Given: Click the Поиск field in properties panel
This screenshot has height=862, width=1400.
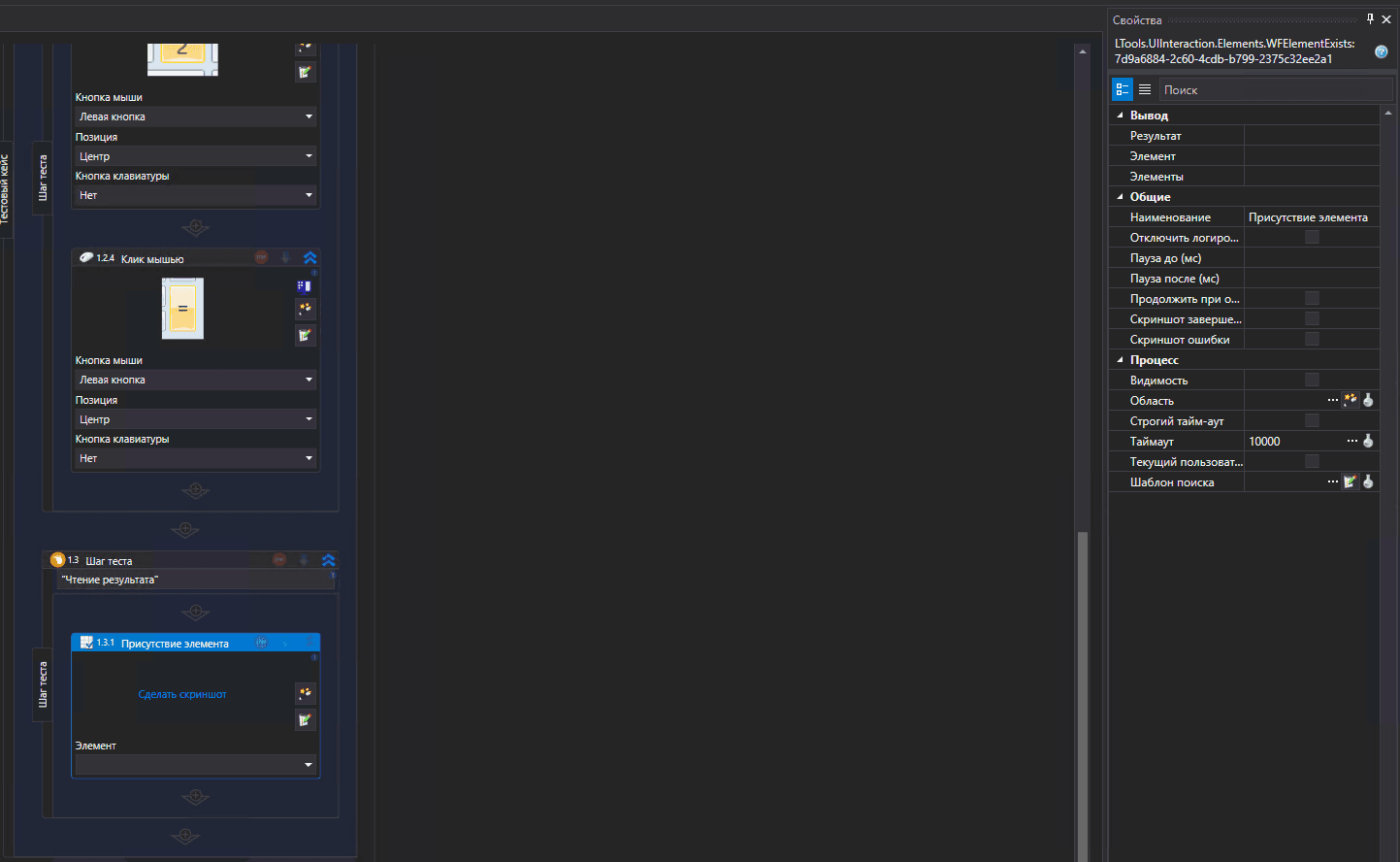Looking at the screenshot, I should pos(1275,89).
